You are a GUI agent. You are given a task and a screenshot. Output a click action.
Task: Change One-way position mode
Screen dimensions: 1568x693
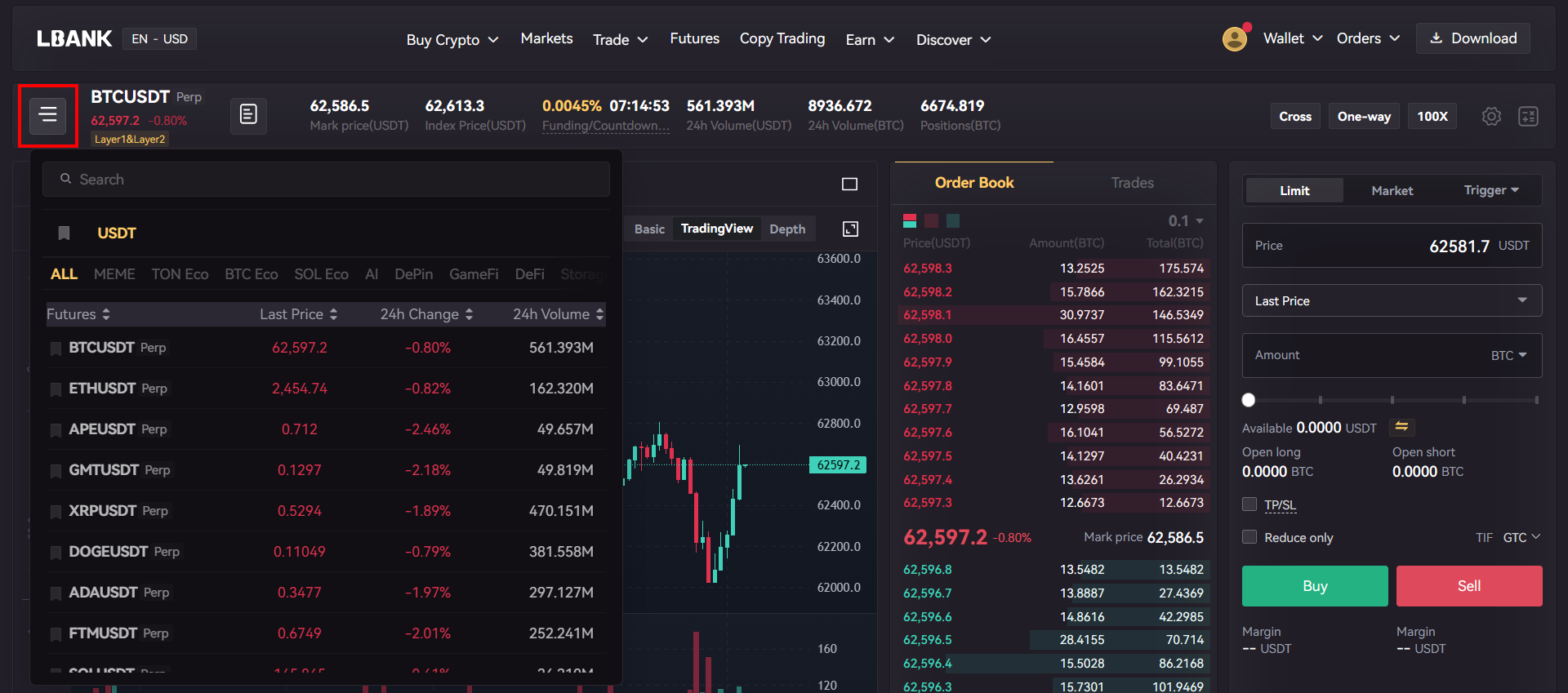pyautogui.click(x=1364, y=116)
